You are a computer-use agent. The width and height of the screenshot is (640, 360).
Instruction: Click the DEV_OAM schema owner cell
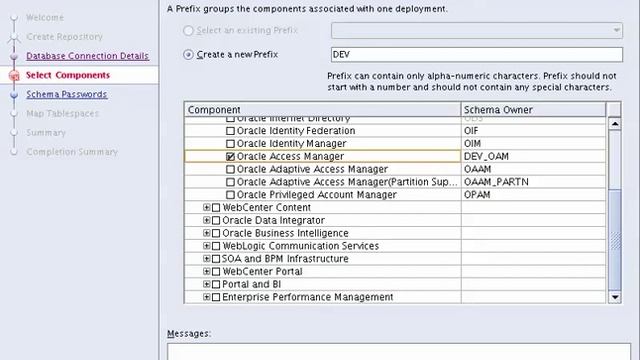(533, 156)
